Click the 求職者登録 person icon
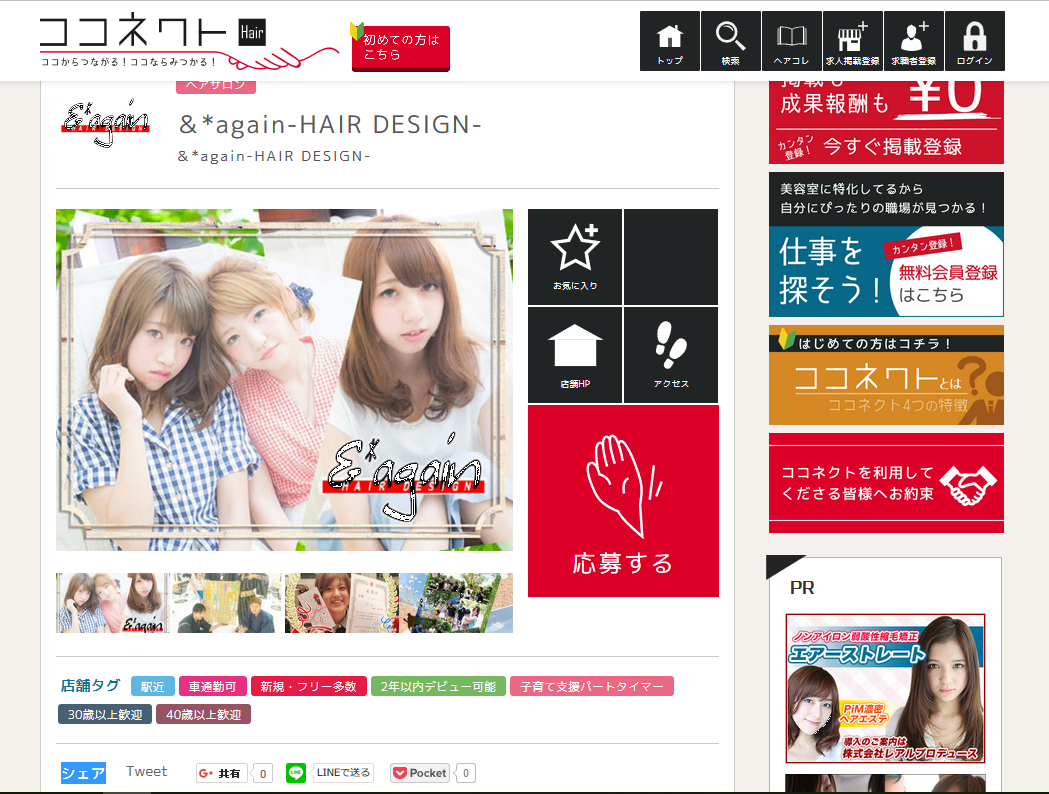This screenshot has height=794, width=1049. click(x=913, y=41)
